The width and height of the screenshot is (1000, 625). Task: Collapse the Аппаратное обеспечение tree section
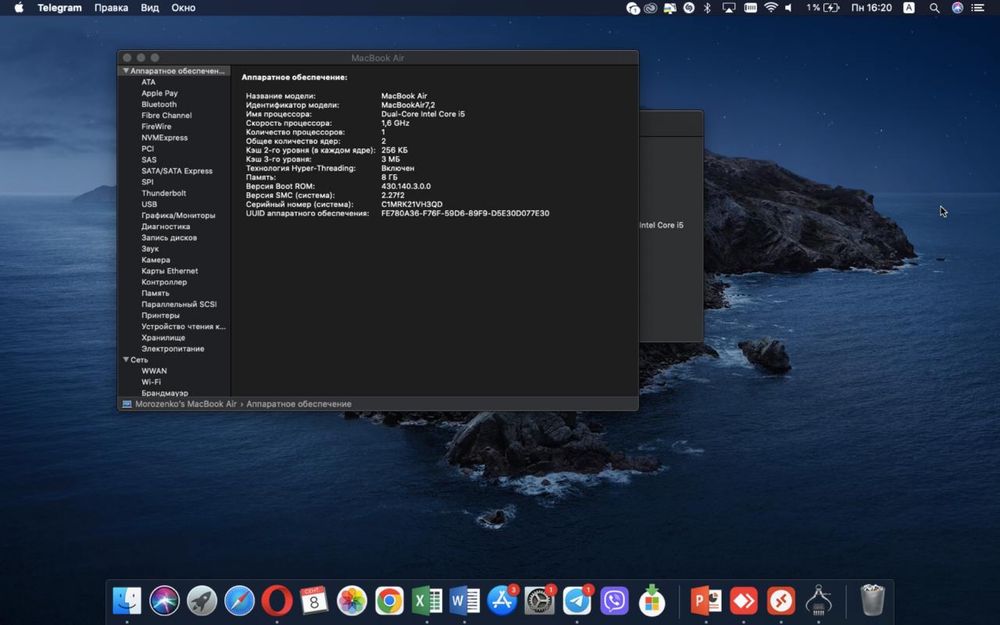click(x=126, y=71)
